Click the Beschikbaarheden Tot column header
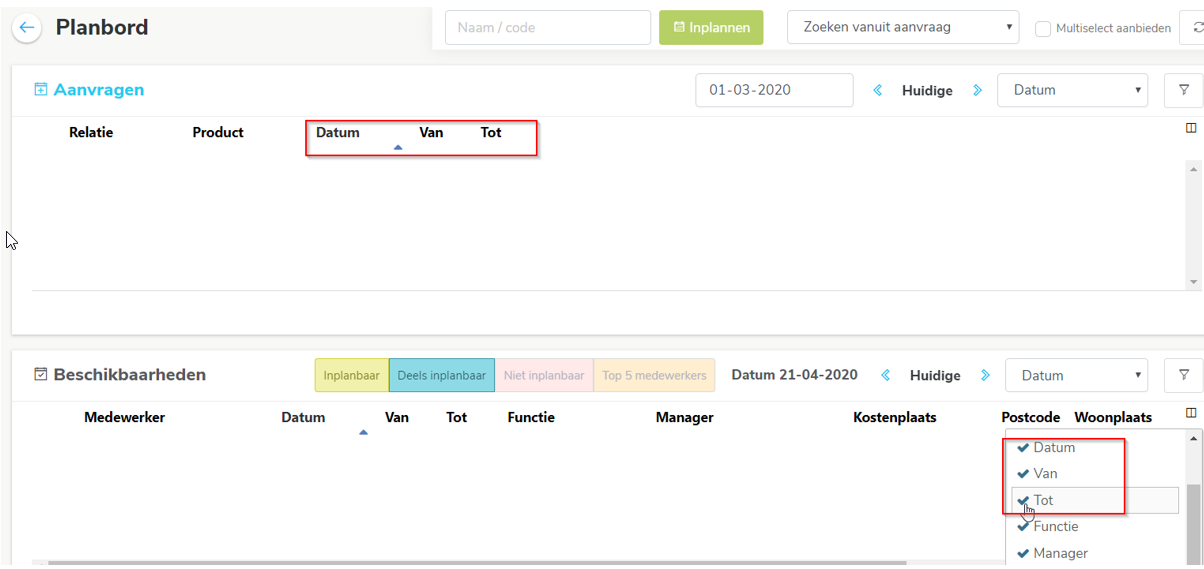1204x569 pixels. (x=457, y=417)
